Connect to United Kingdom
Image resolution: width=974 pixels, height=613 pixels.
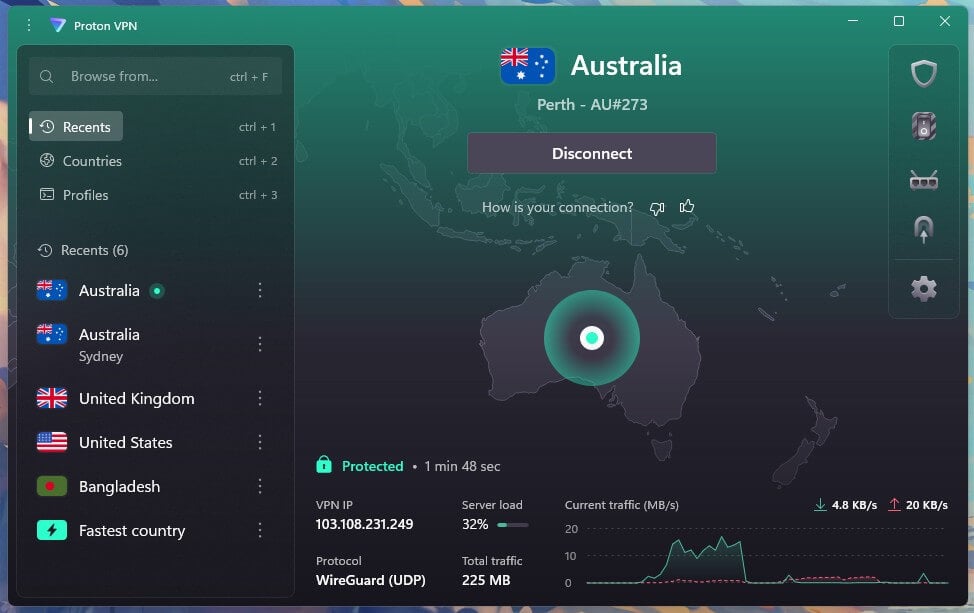click(x=137, y=398)
